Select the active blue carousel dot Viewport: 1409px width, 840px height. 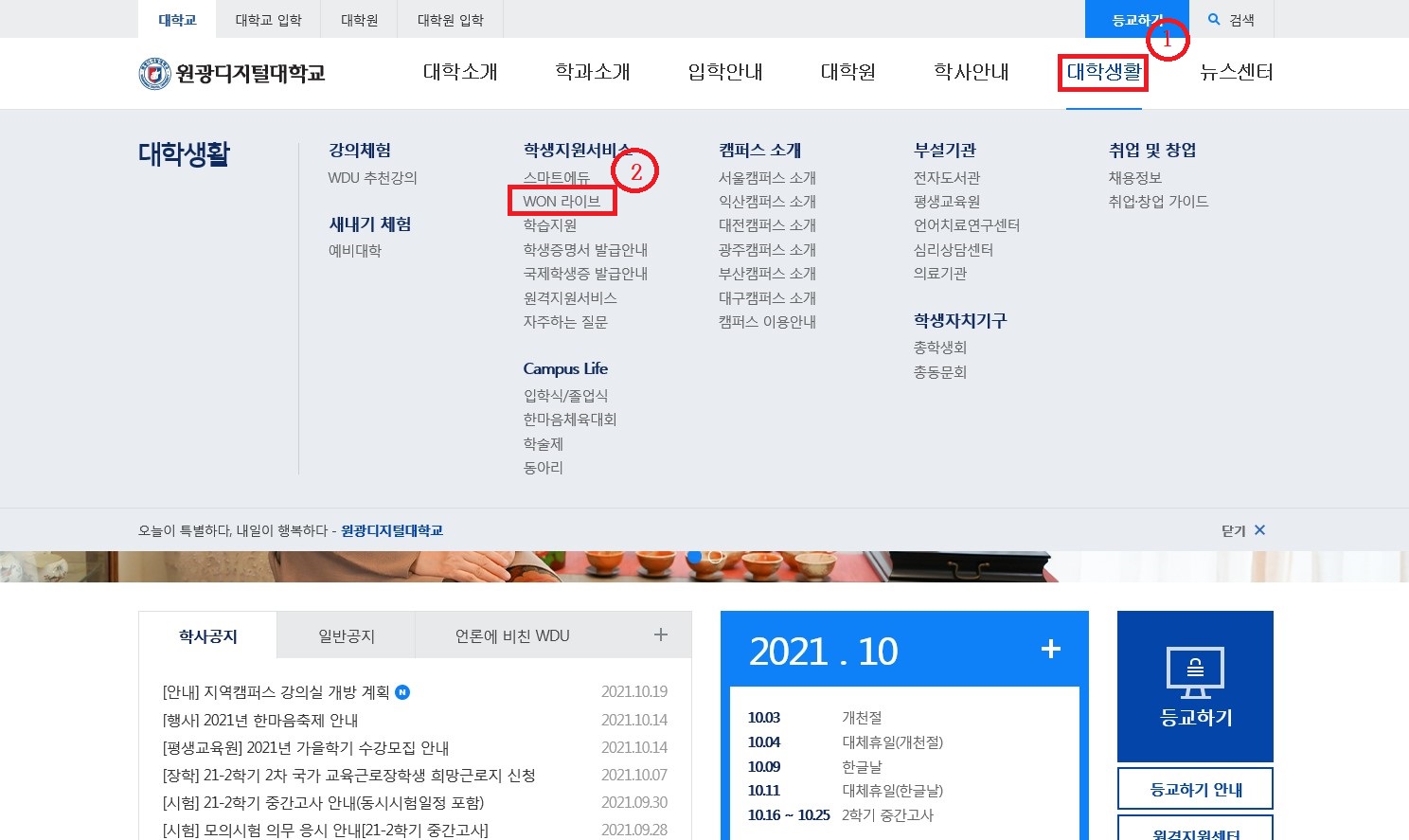click(x=694, y=557)
